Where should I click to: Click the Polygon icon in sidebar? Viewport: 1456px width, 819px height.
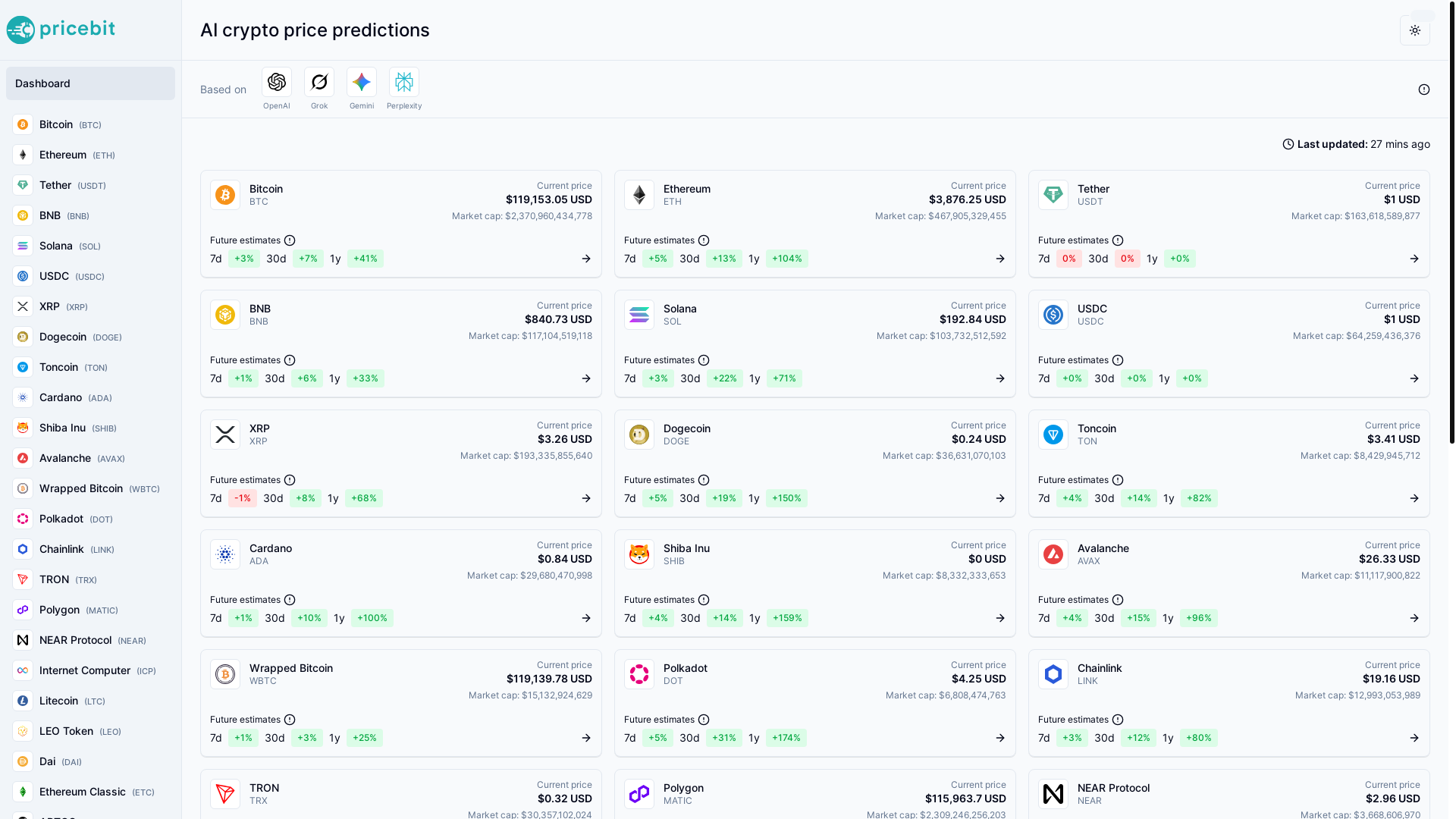23,610
